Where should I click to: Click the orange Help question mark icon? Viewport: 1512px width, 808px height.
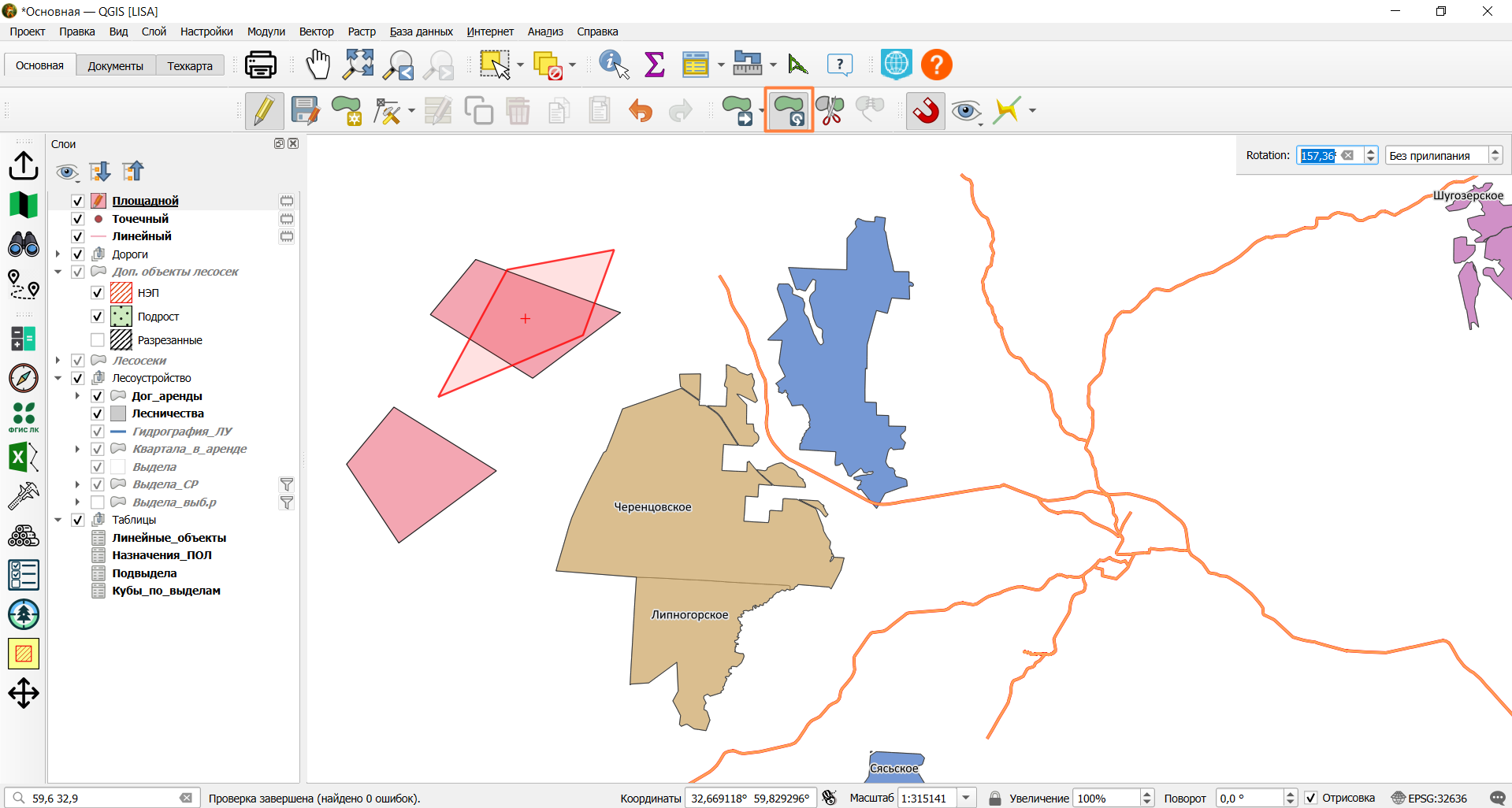click(937, 65)
